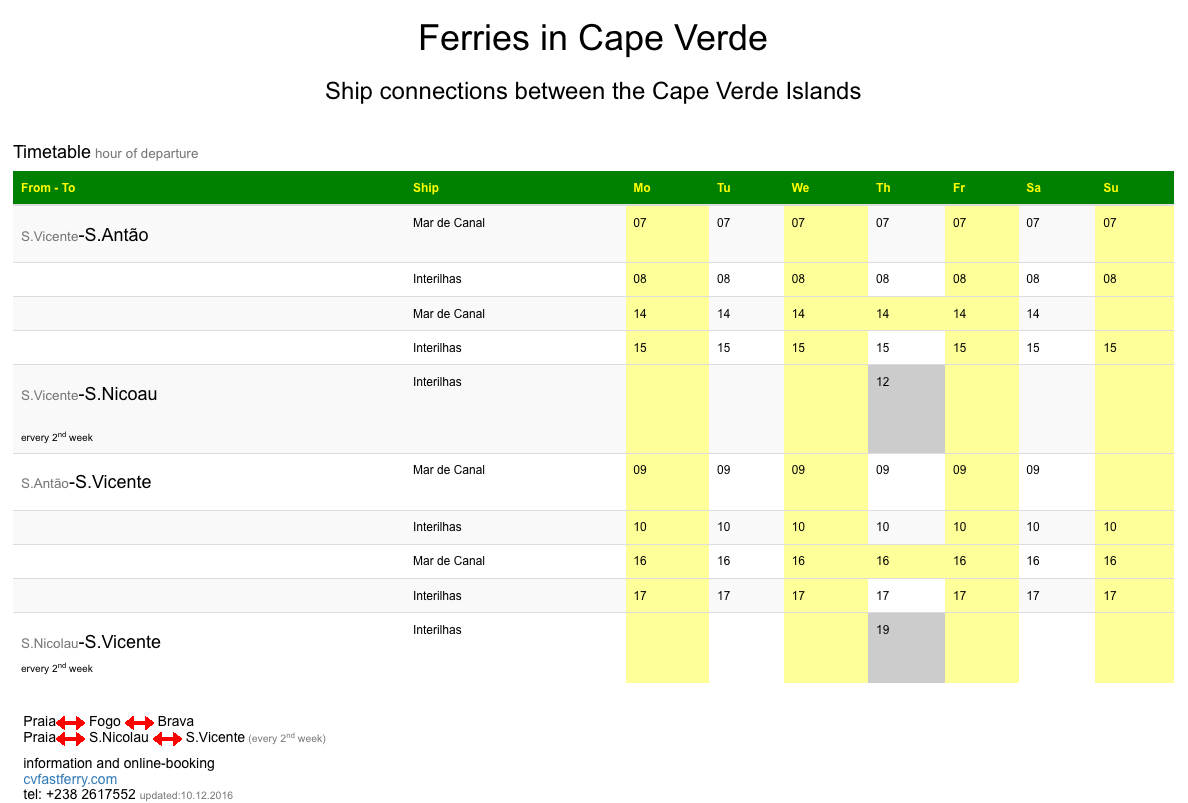Screen dimensions: 1188x803
Task: Click the "Ship" column header
Action: [426, 188]
